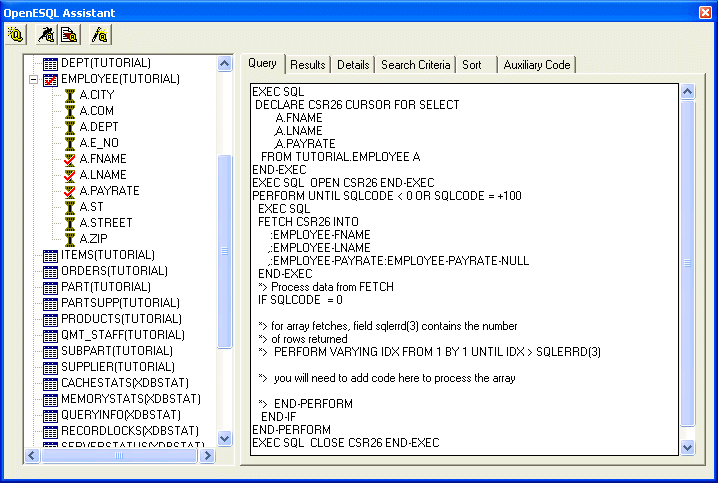Close the OpenESQL Assistant window

[x=705, y=12]
